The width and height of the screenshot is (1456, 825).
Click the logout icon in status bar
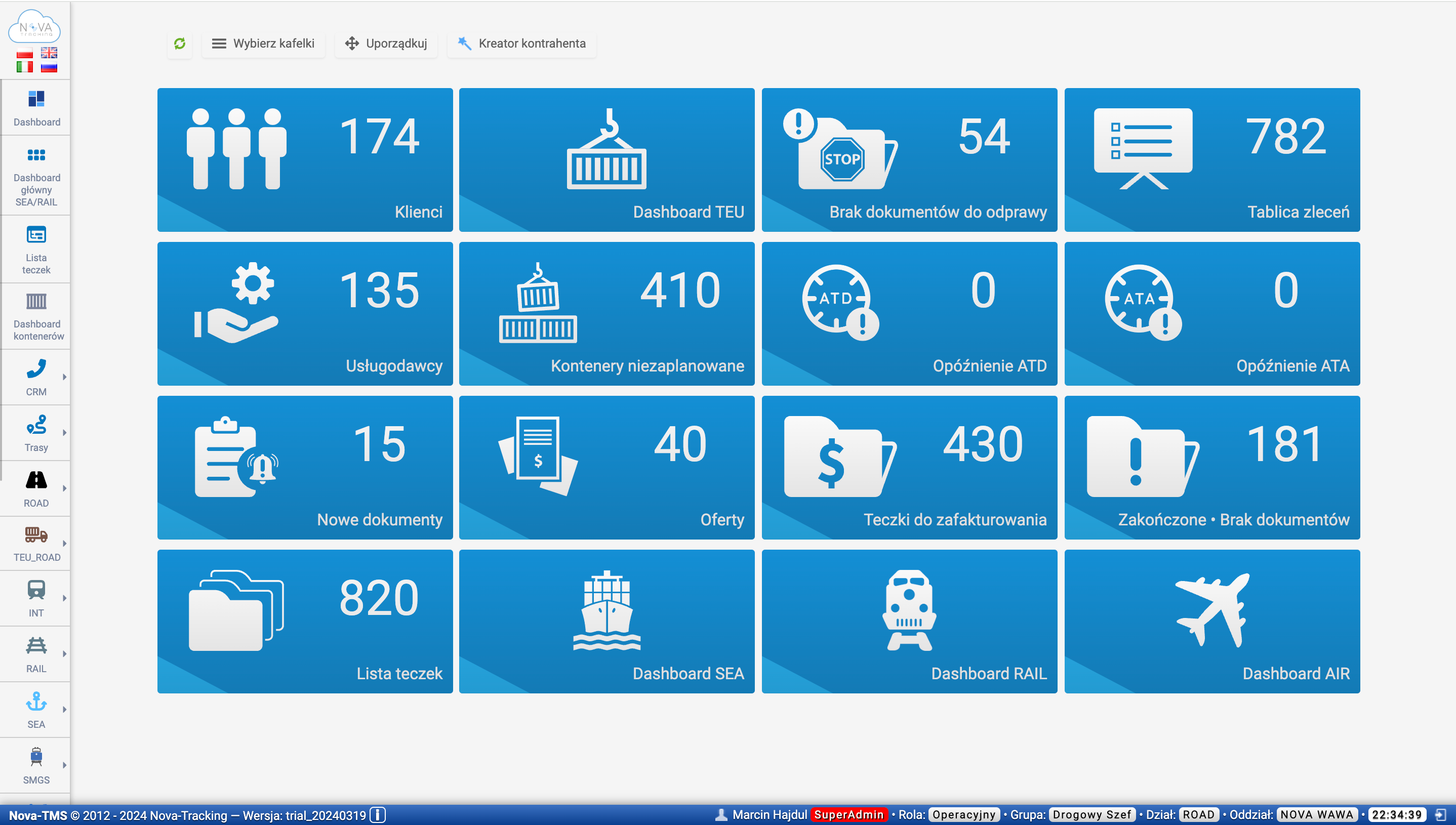click(1441, 815)
